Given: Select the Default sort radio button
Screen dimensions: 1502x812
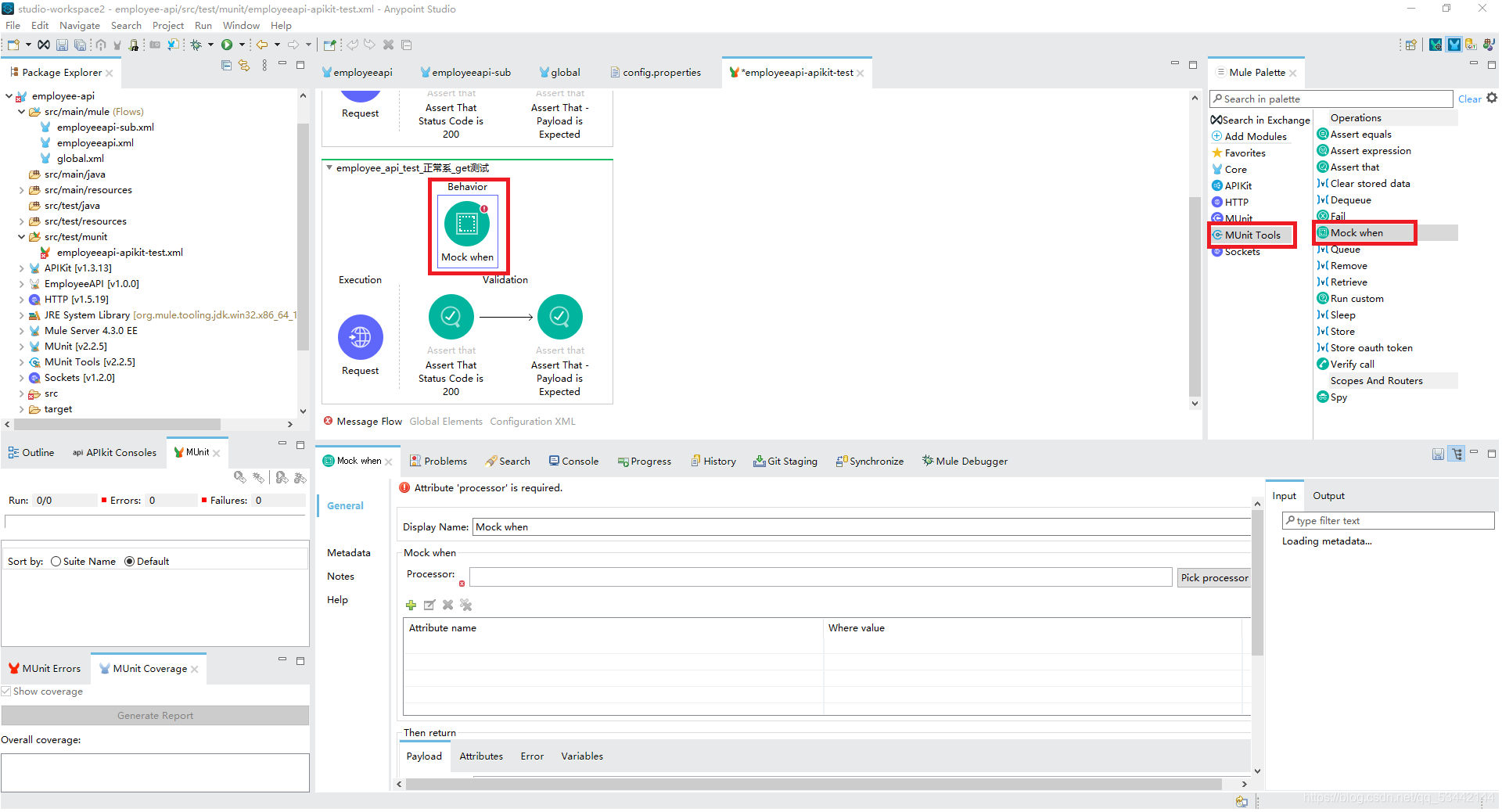Looking at the screenshot, I should pyautogui.click(x=130, y=562).
